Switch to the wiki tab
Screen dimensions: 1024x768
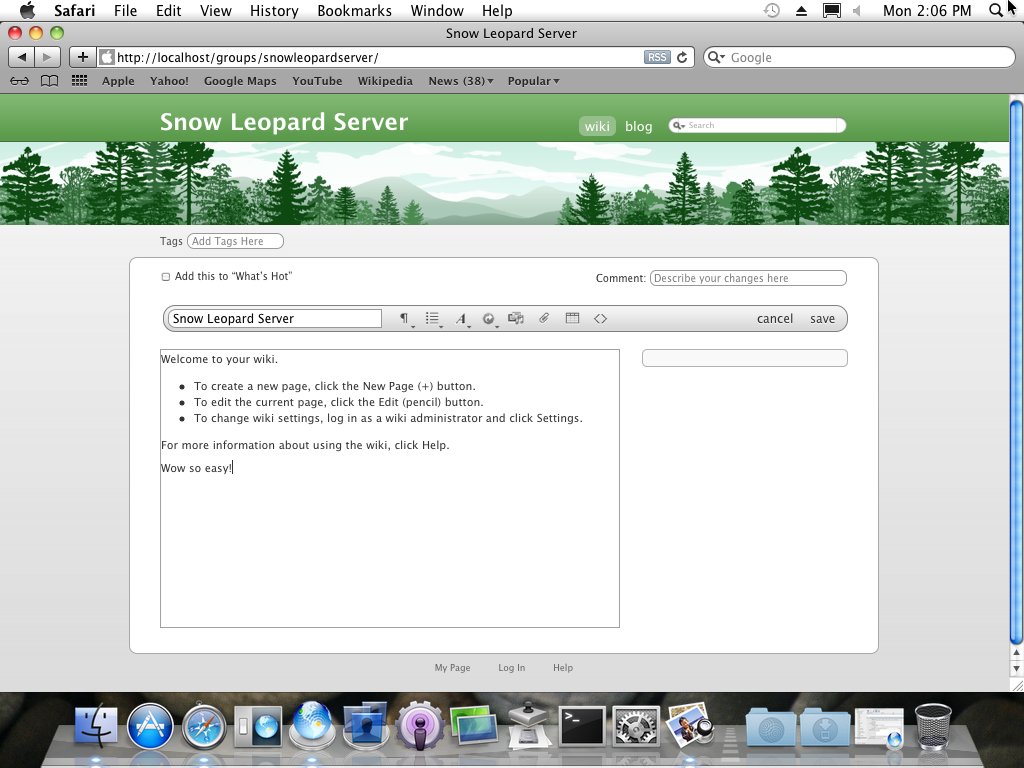click(597, 126)
